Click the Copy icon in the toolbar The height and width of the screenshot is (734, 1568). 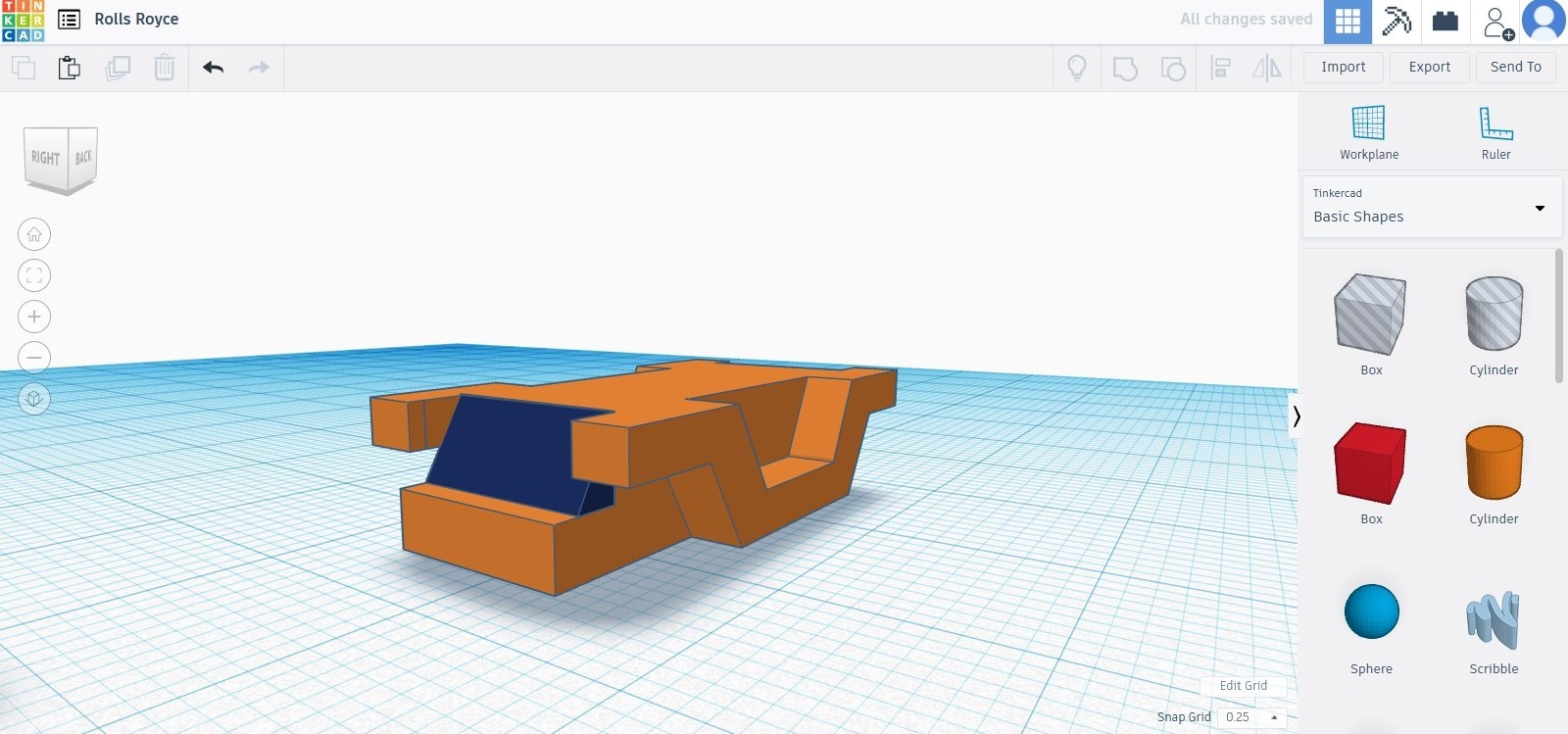24,68
